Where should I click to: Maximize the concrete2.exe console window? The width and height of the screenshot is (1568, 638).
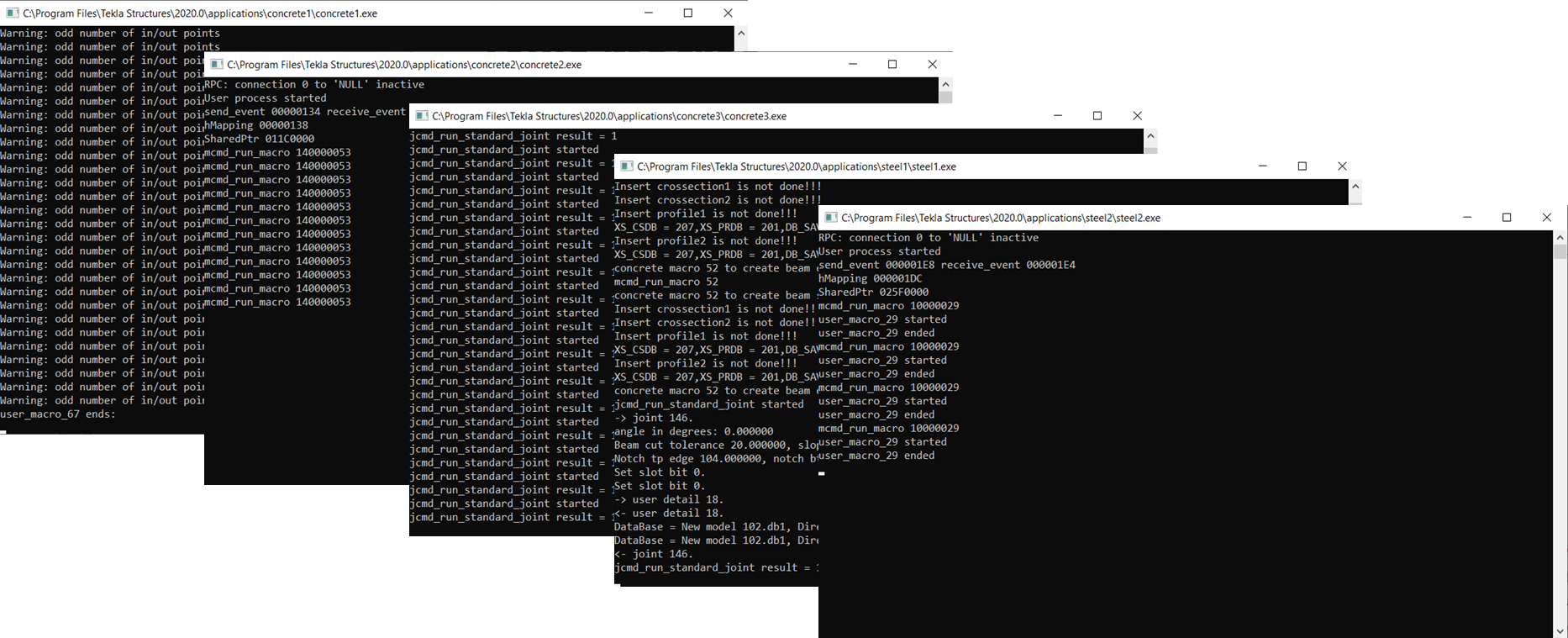[x=892, y=65]
